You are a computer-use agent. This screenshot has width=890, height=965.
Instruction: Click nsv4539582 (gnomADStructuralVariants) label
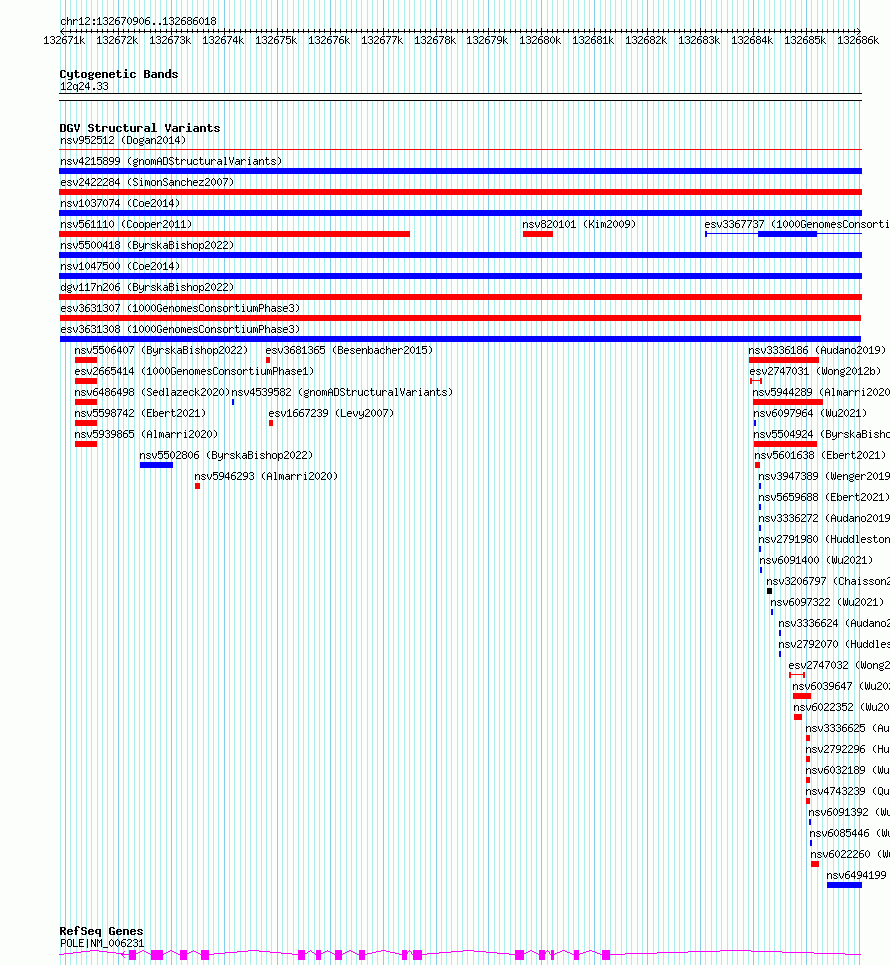point(342,392)
